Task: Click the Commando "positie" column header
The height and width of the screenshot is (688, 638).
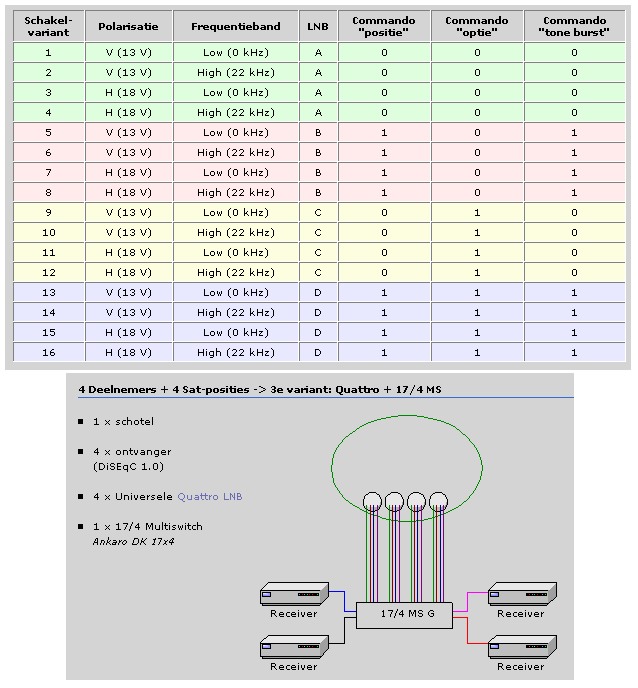Action: click(x=383, y=26)
